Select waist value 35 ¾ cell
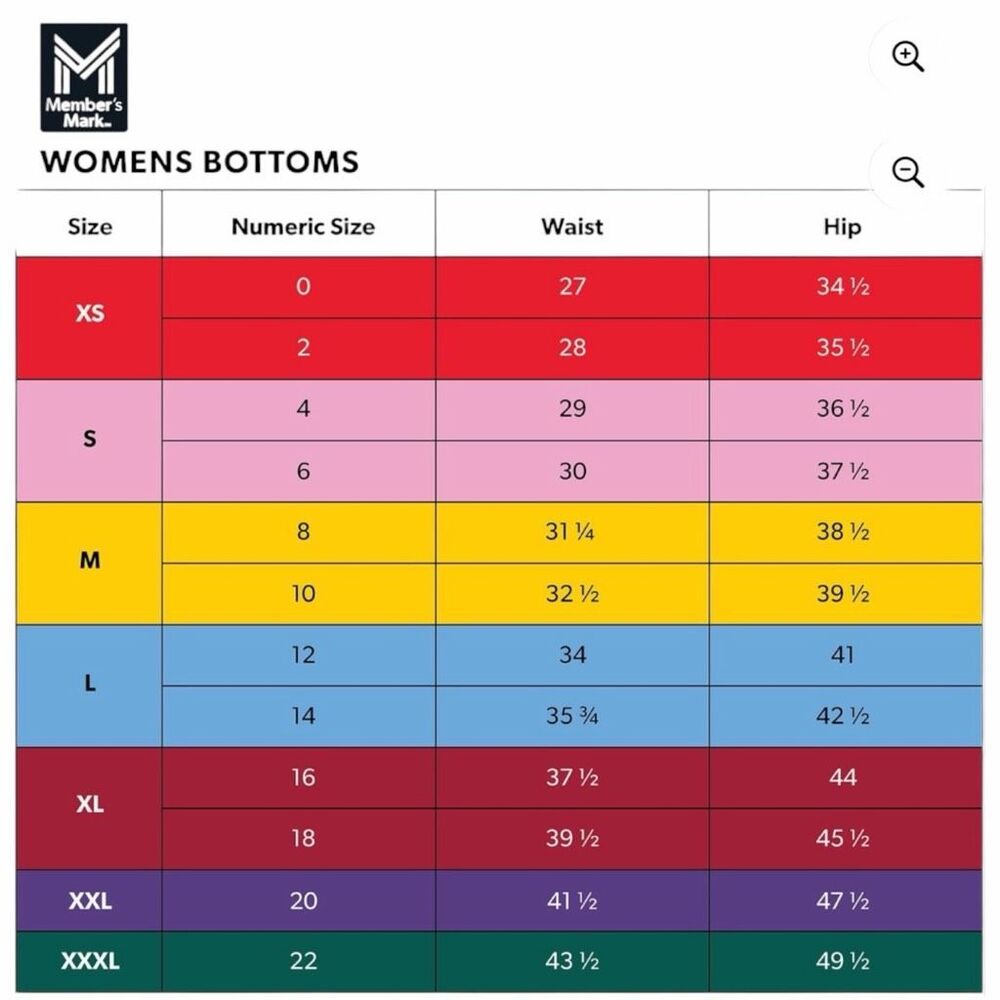 tap(572, 716)
